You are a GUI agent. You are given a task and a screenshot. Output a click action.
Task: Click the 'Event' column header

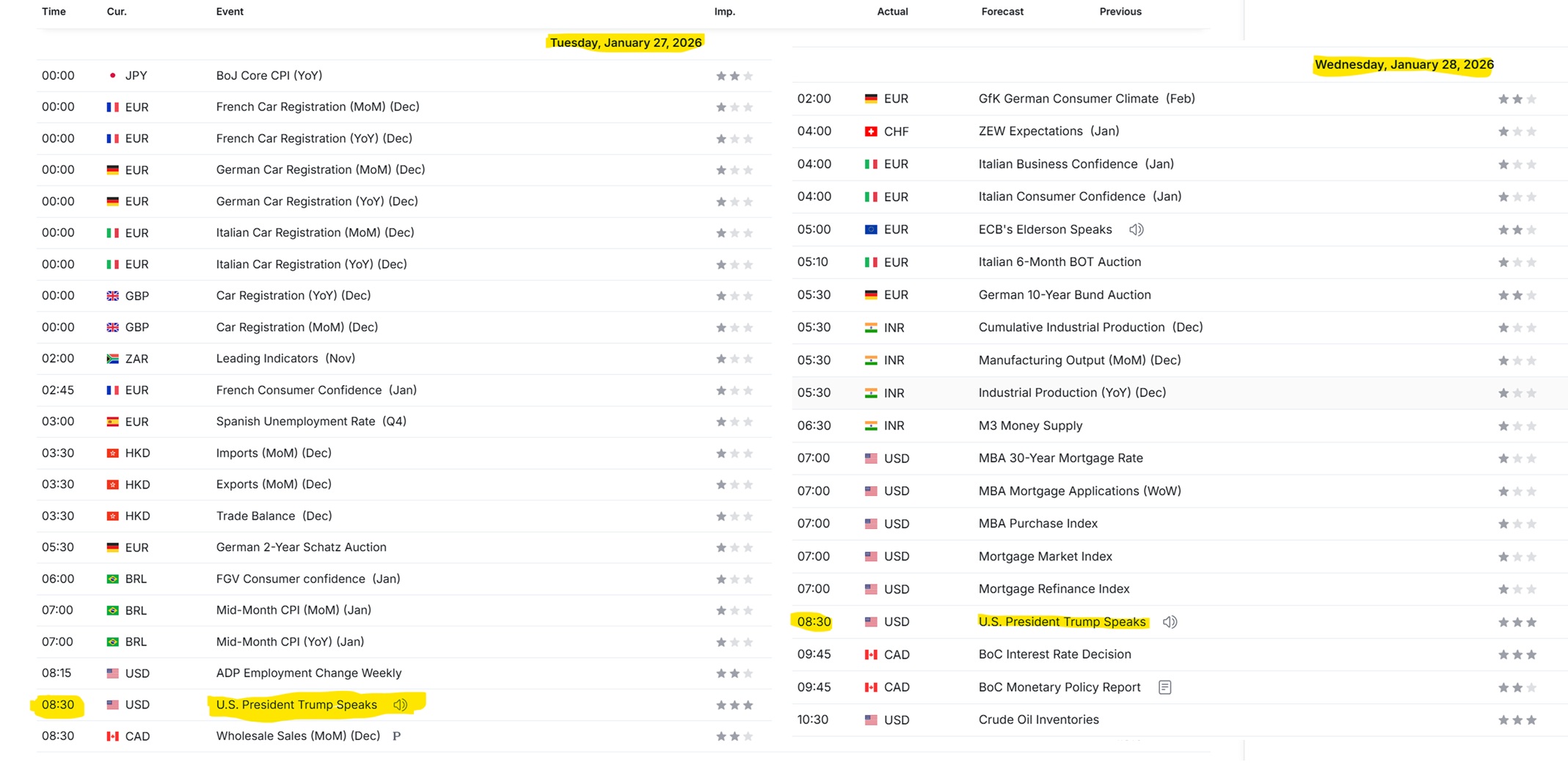230,12
